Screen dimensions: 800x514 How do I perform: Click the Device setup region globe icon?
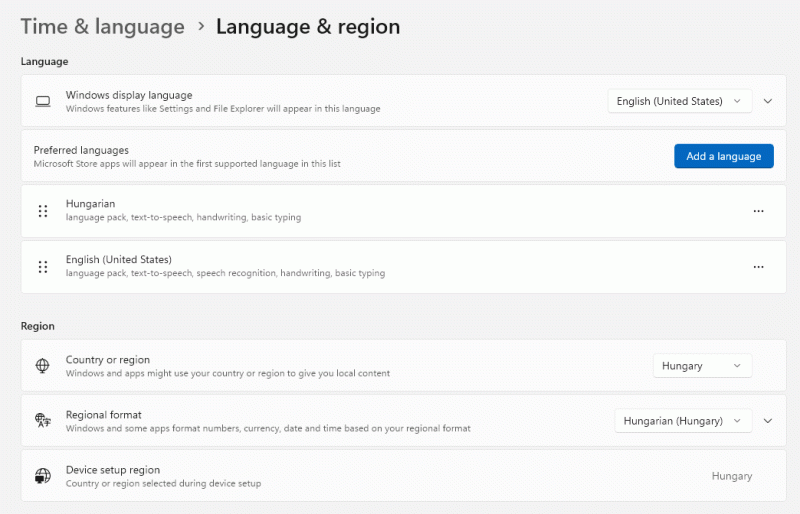tap(43, 476)
